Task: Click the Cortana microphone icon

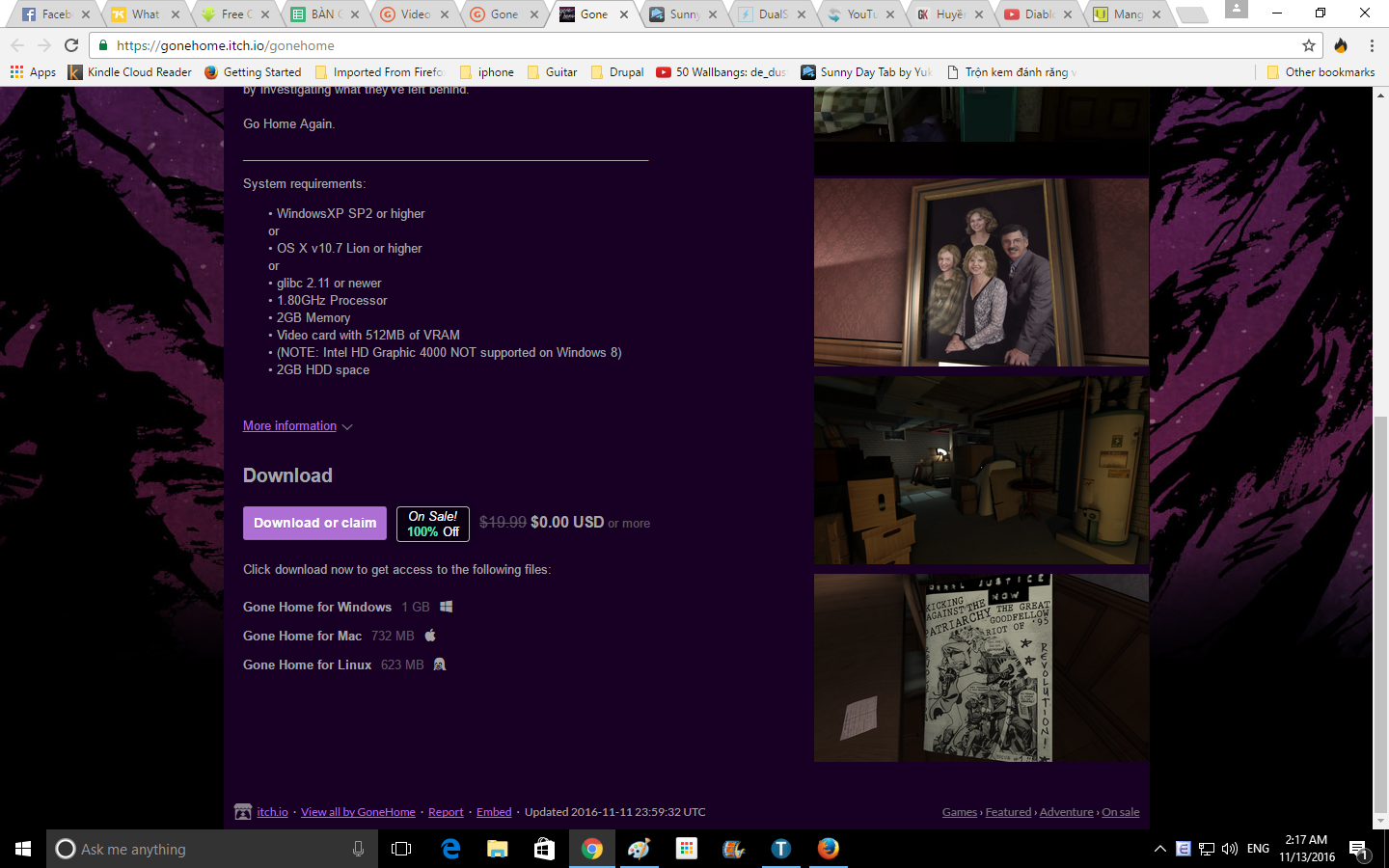Action: pyautogui.click(x=358, y=849)
